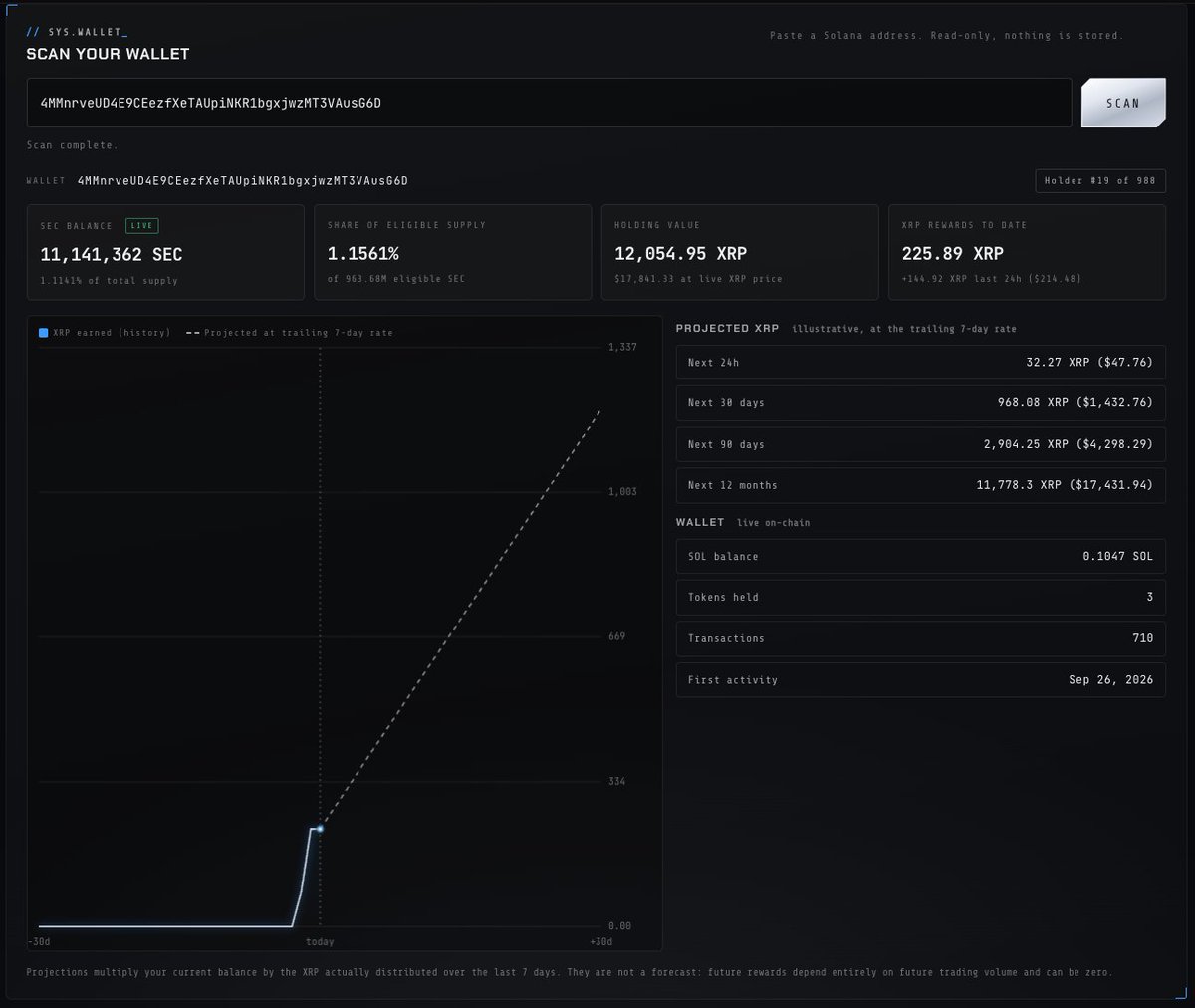Click the today x-axis label

320,942
